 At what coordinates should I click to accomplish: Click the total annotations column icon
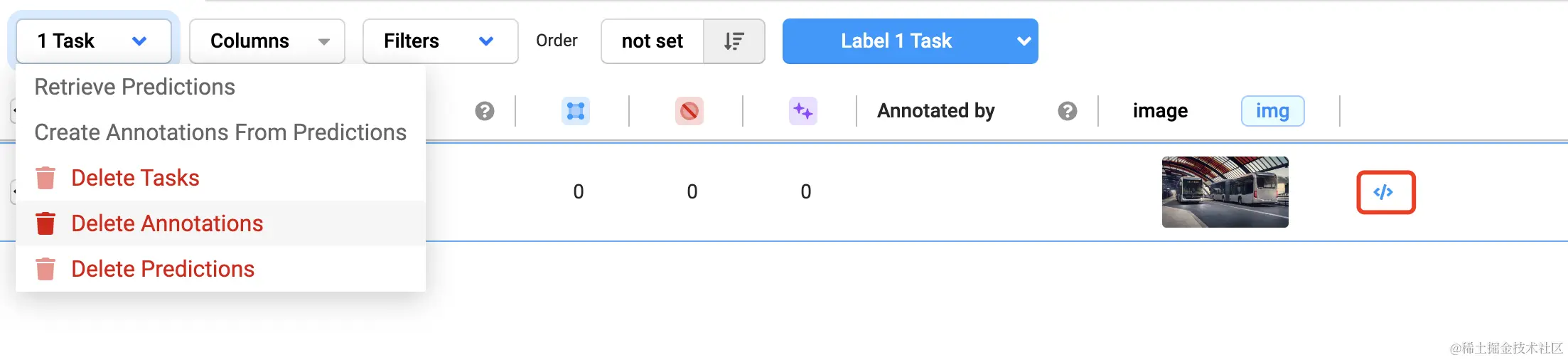[x=576, y=111]
